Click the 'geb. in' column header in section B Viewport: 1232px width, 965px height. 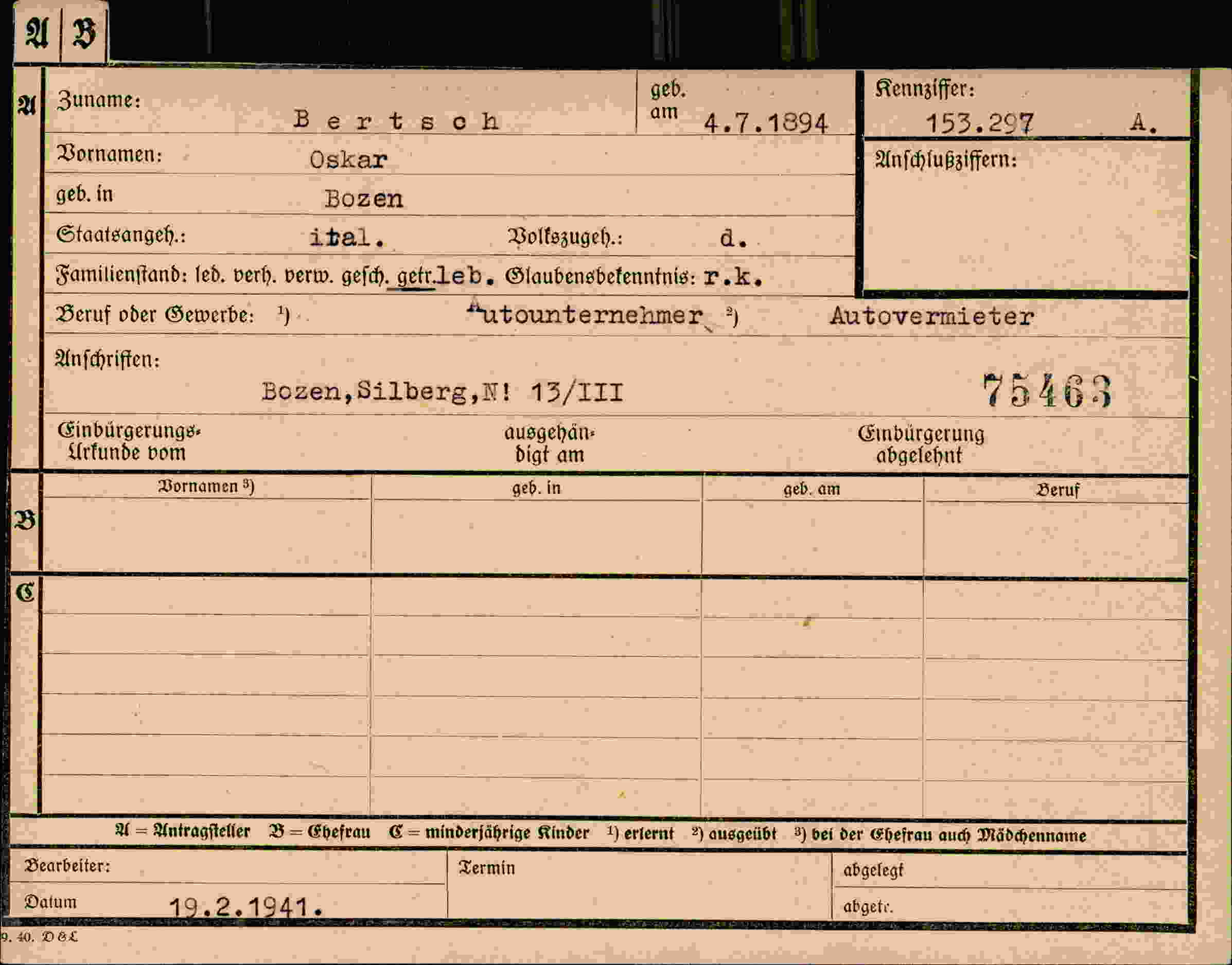[536, 488]
